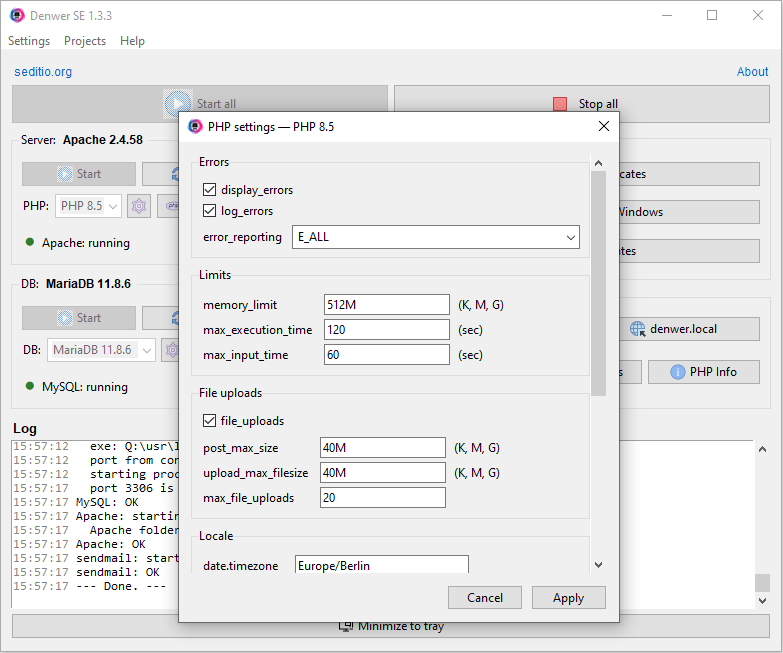Click the PHP Info button
Viewport: 783px width, 653px height.
704,372
